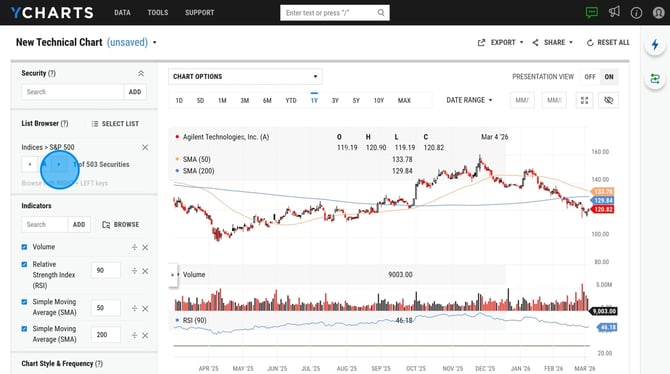This screenshot has height=374, width=670.
Task: Reorder handle for Volume indicator
Action: [x=134, y=247]
